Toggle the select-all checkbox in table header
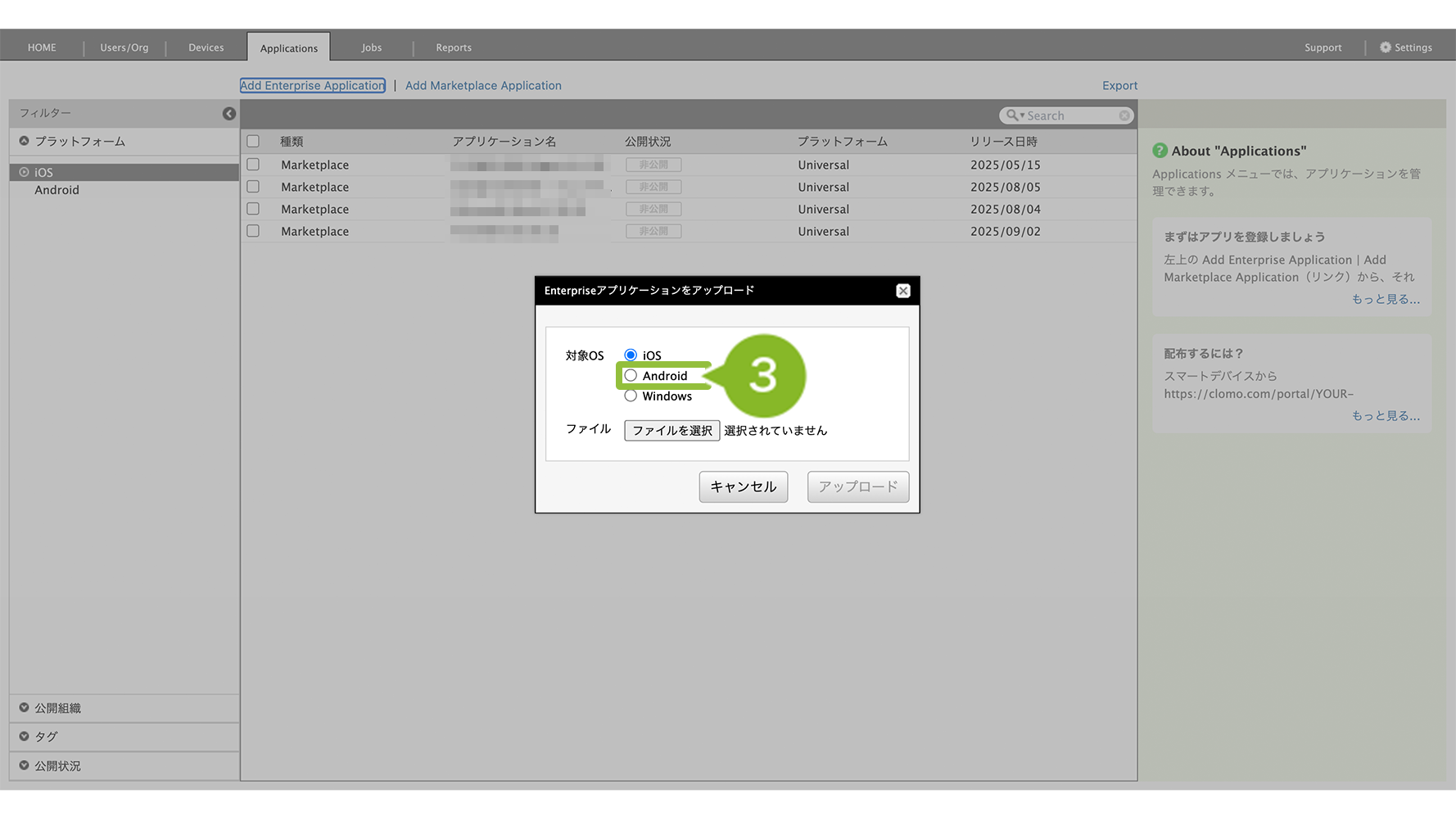The width and height of the screenshot is (1456, 819). [253, 142]
